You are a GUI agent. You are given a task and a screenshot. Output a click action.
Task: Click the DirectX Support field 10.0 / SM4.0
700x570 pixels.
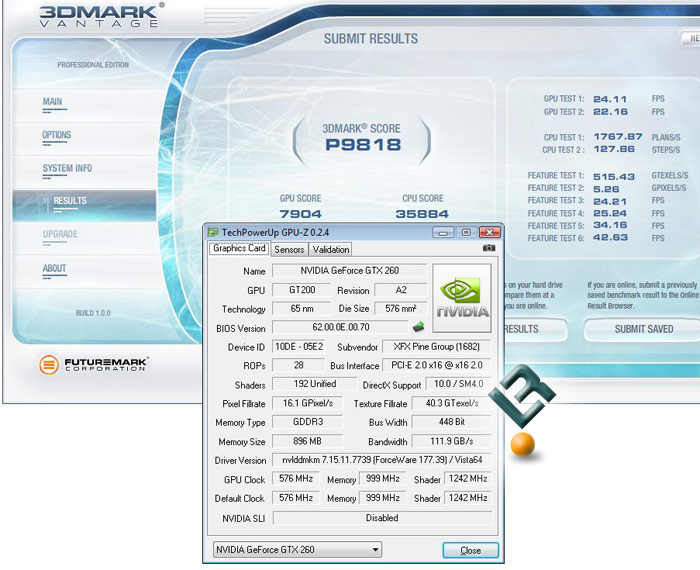[x=458, y=384]
